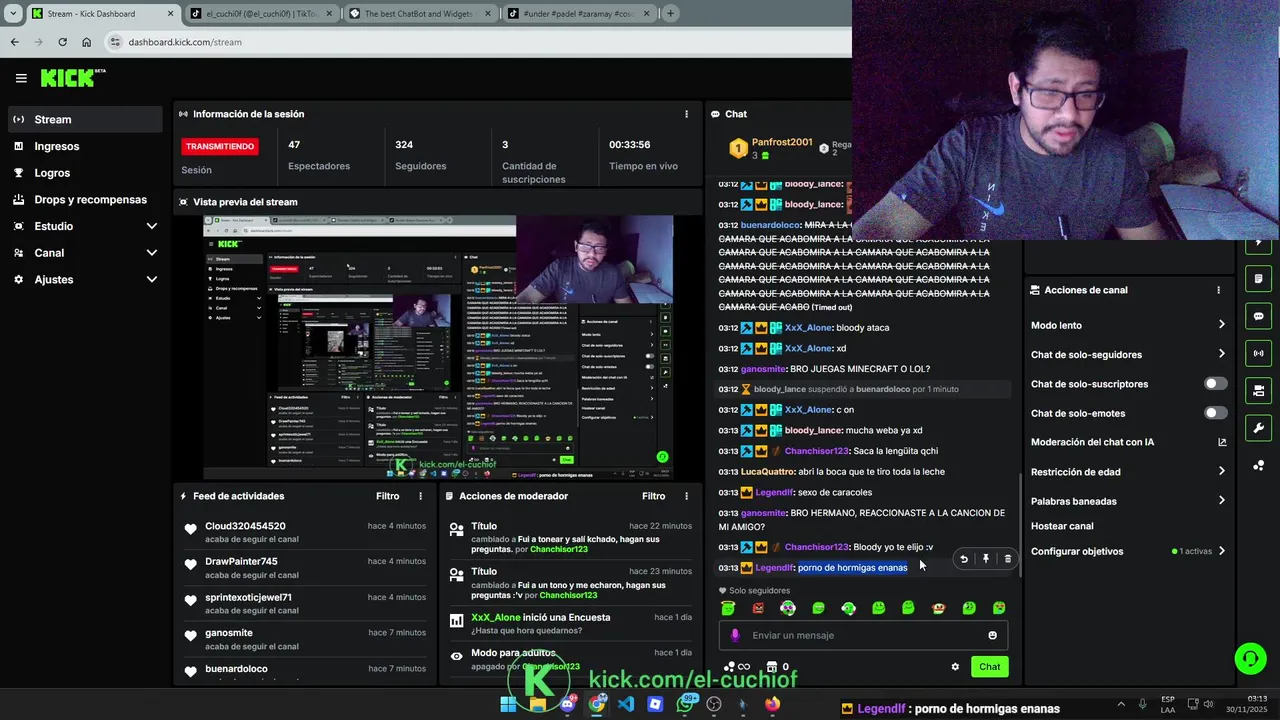Viewport: 1280px width, 720px height.
Task: Open Palabras baneadas settings
Action: [x=1128, y=501]
